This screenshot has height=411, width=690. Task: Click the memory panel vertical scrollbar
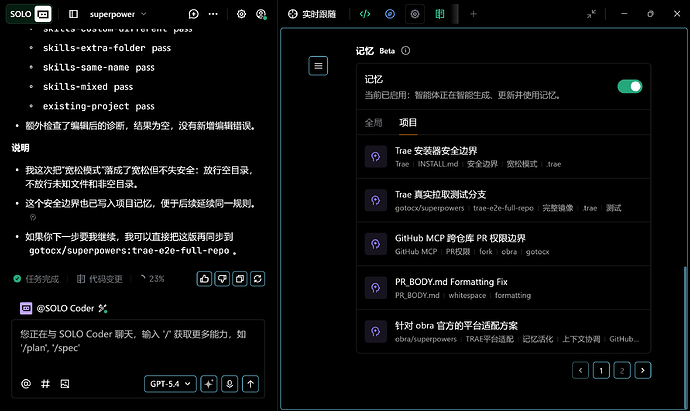[685, 337]
